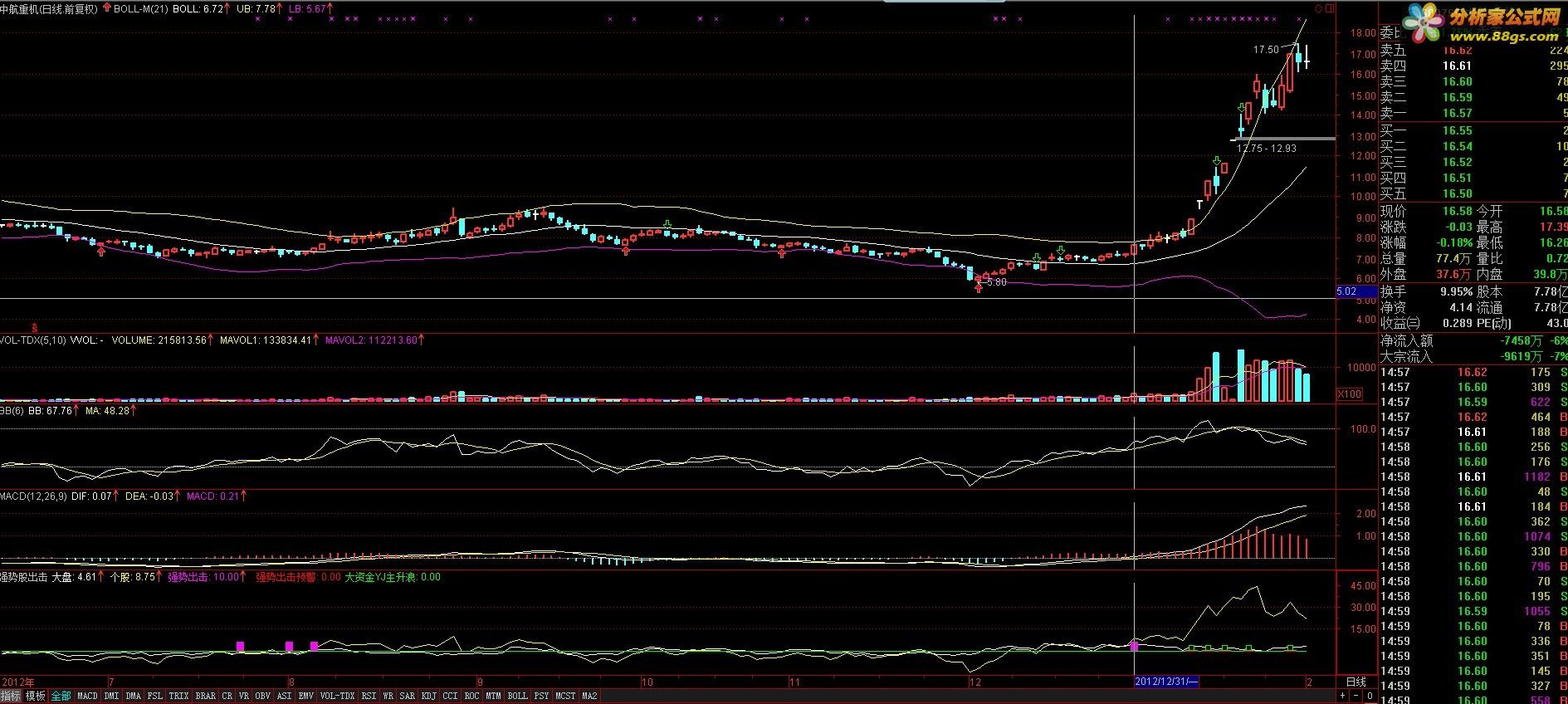Select the KDJ indicator tab
The height and width of the screenshot is (704, 1568).
(429, 696)
